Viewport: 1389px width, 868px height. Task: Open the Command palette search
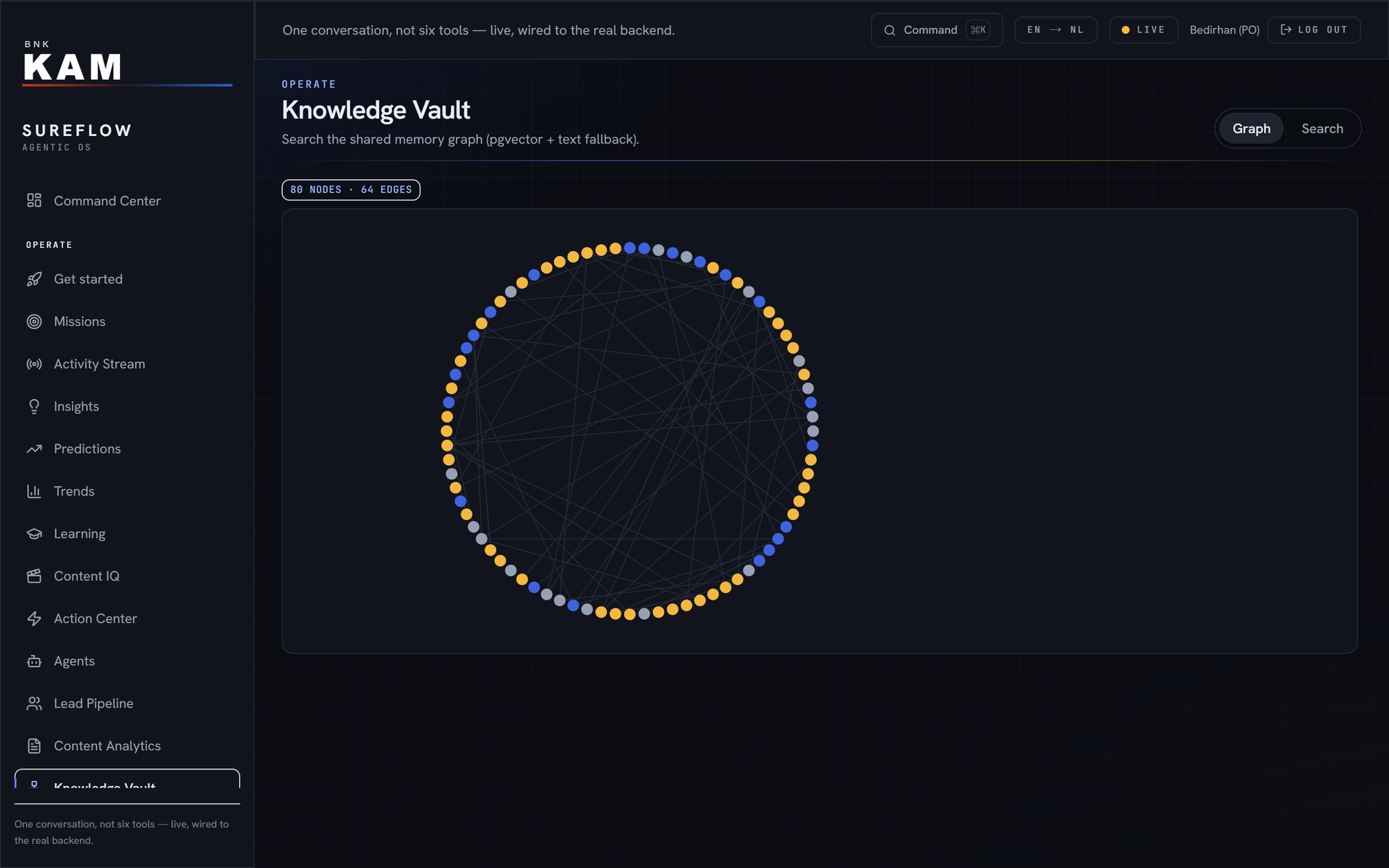pyautogui.click(x=936, y=30)
